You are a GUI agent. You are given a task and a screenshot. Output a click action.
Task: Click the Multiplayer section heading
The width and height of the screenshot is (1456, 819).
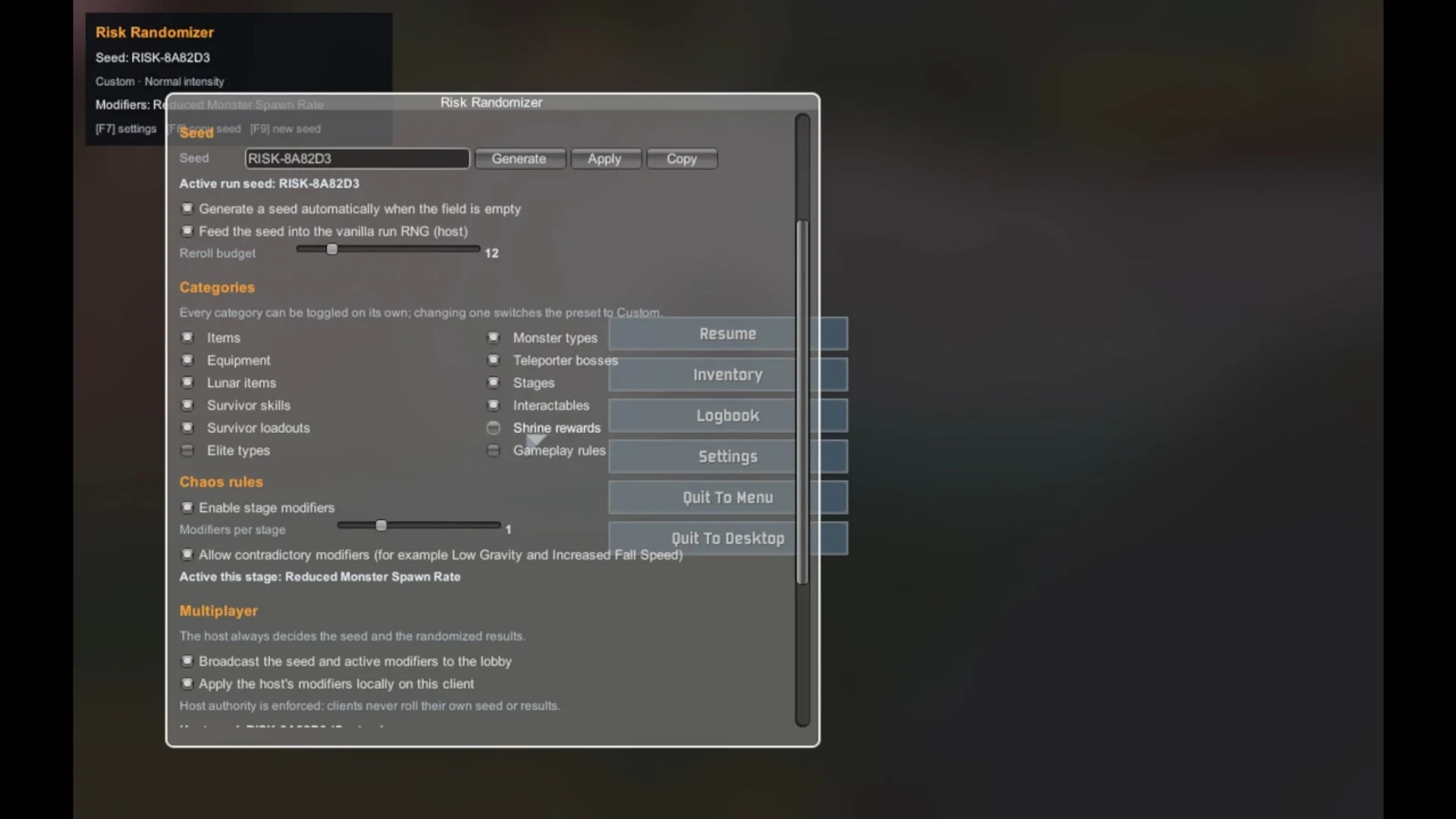pos(218,610)
